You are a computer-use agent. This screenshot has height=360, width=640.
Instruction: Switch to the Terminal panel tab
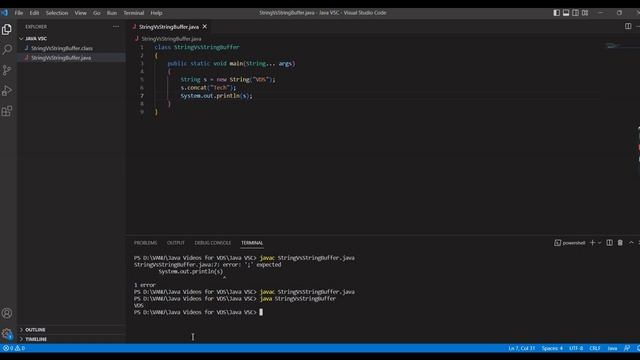[x=252, y=243]
